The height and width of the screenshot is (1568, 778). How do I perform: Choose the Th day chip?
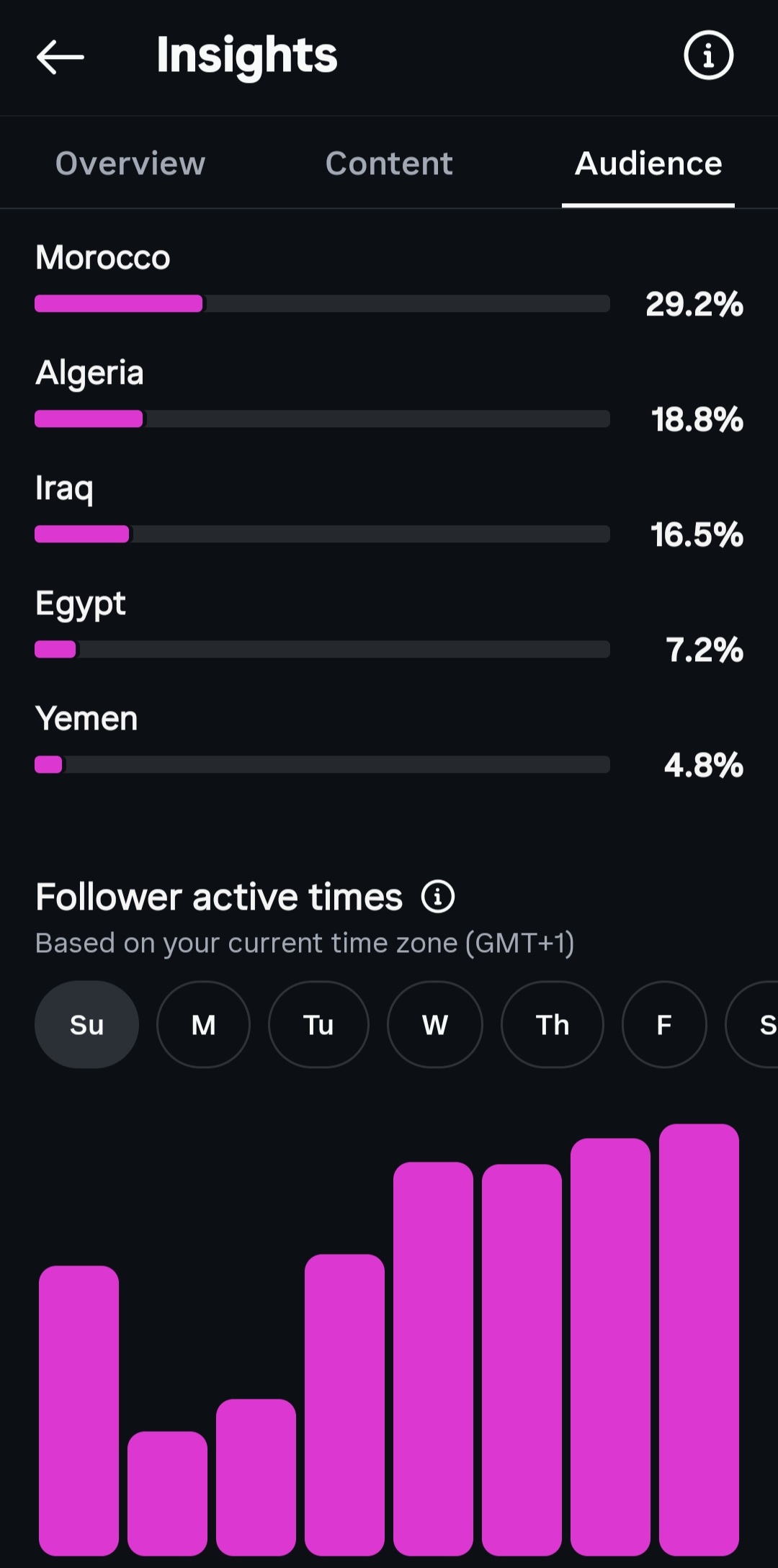coord(553,1024)
